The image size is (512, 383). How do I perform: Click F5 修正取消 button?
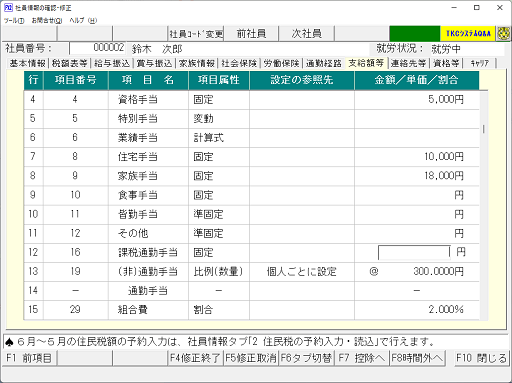[251, 358]
